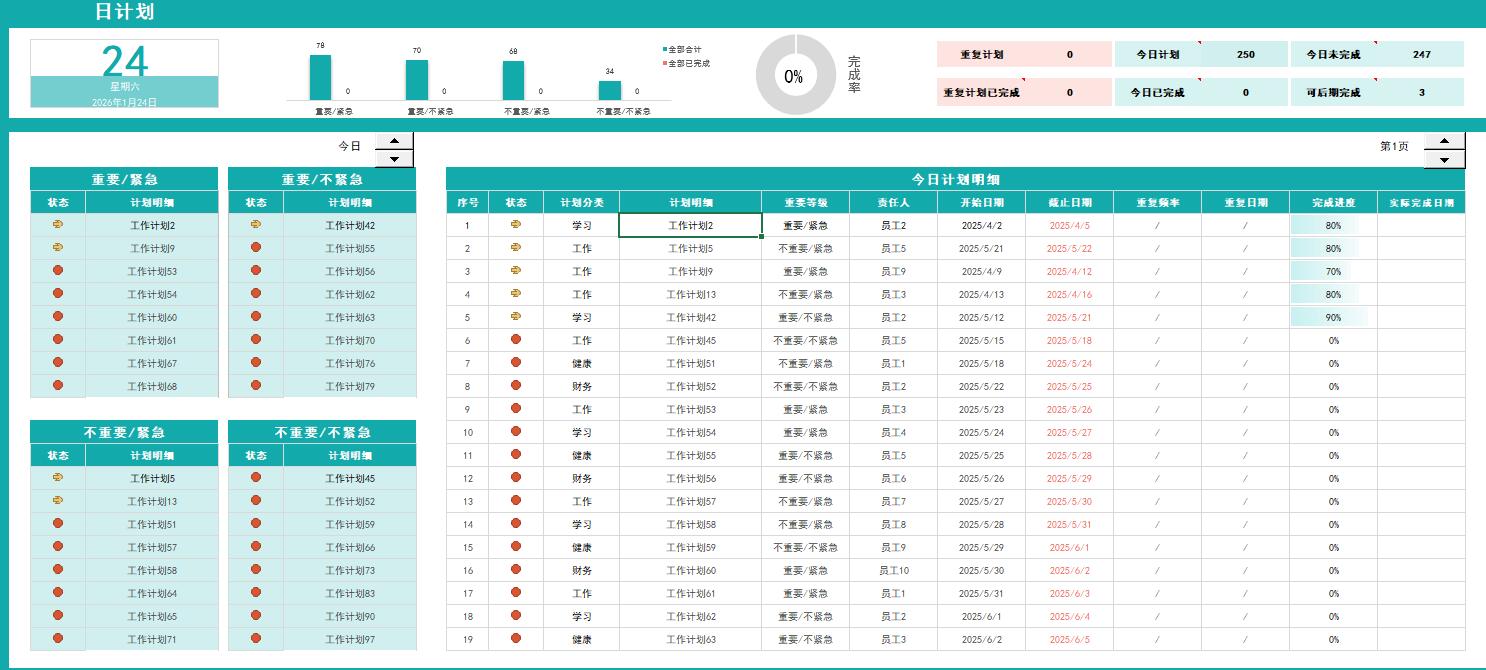Screen dimensions: 1486x670
Task: Select the 截止日期 column header
Action: [1069, 203]
